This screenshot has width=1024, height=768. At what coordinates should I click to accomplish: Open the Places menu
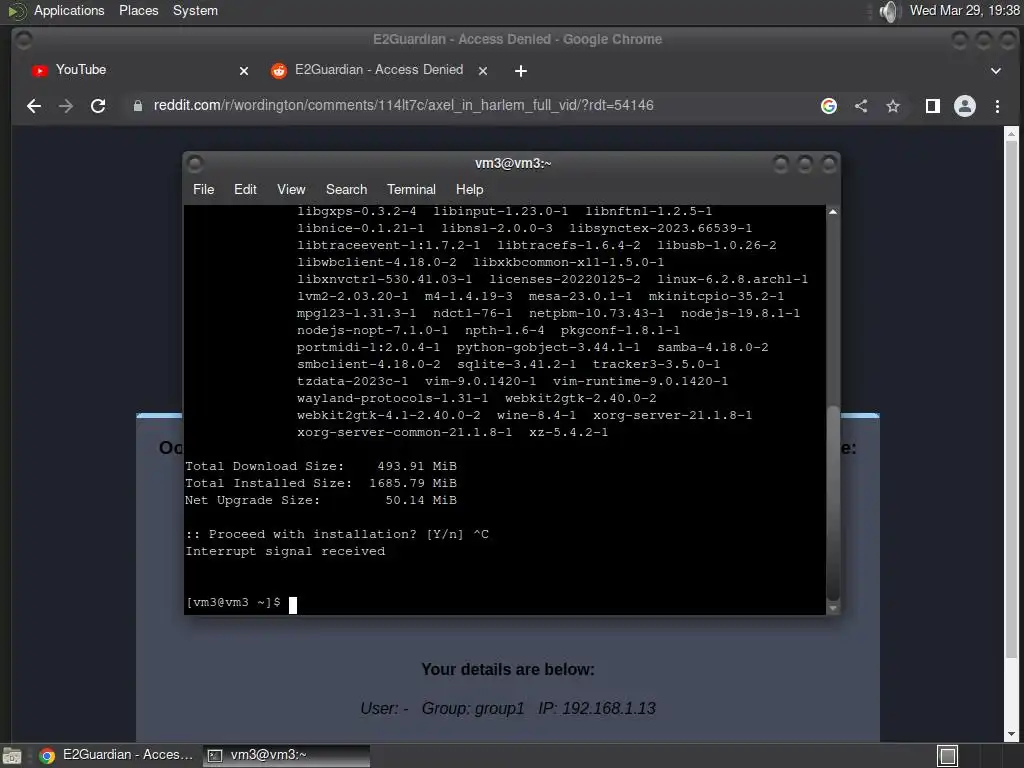click(x=138, y=10)
